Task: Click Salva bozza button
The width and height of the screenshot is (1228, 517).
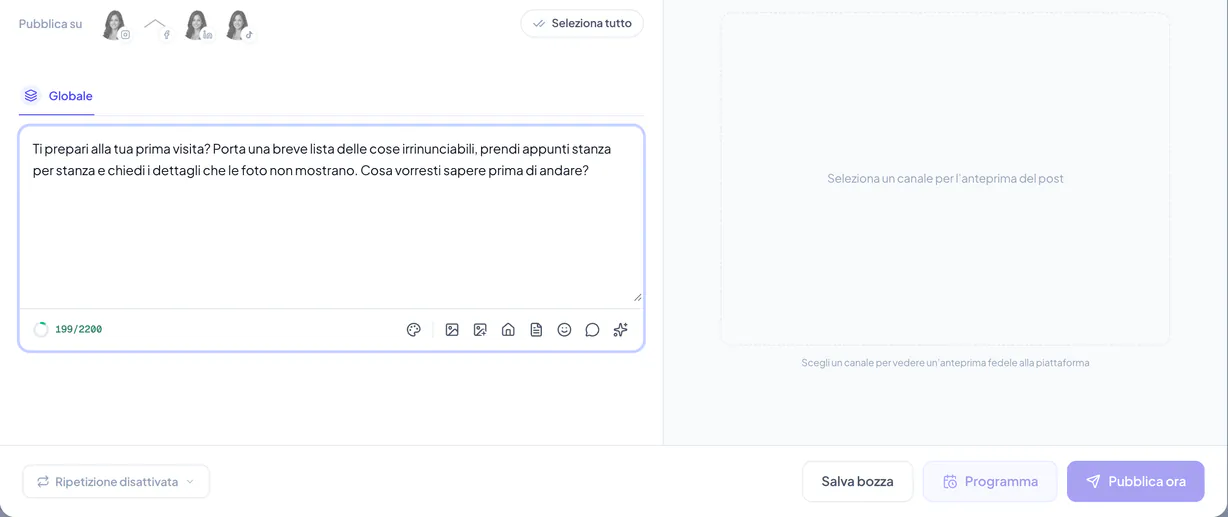Action: tap(857, 482)
